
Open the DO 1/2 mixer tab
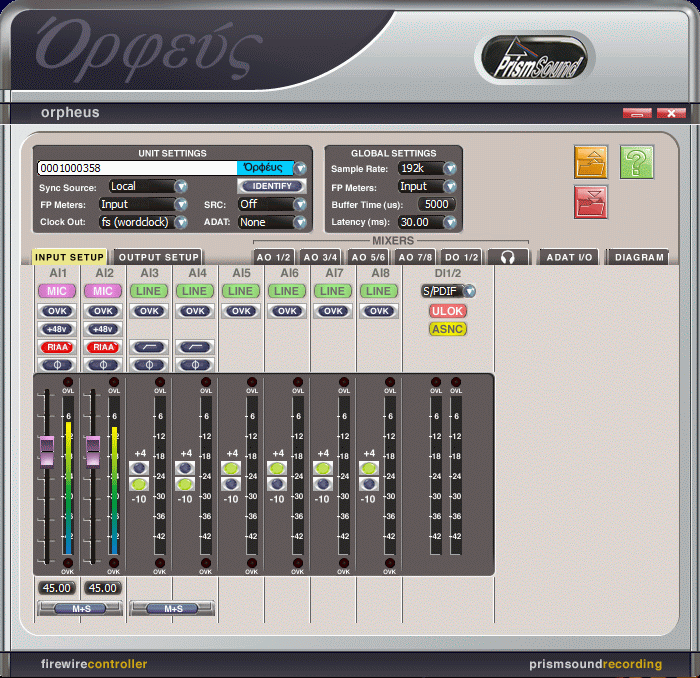point(462,257)
